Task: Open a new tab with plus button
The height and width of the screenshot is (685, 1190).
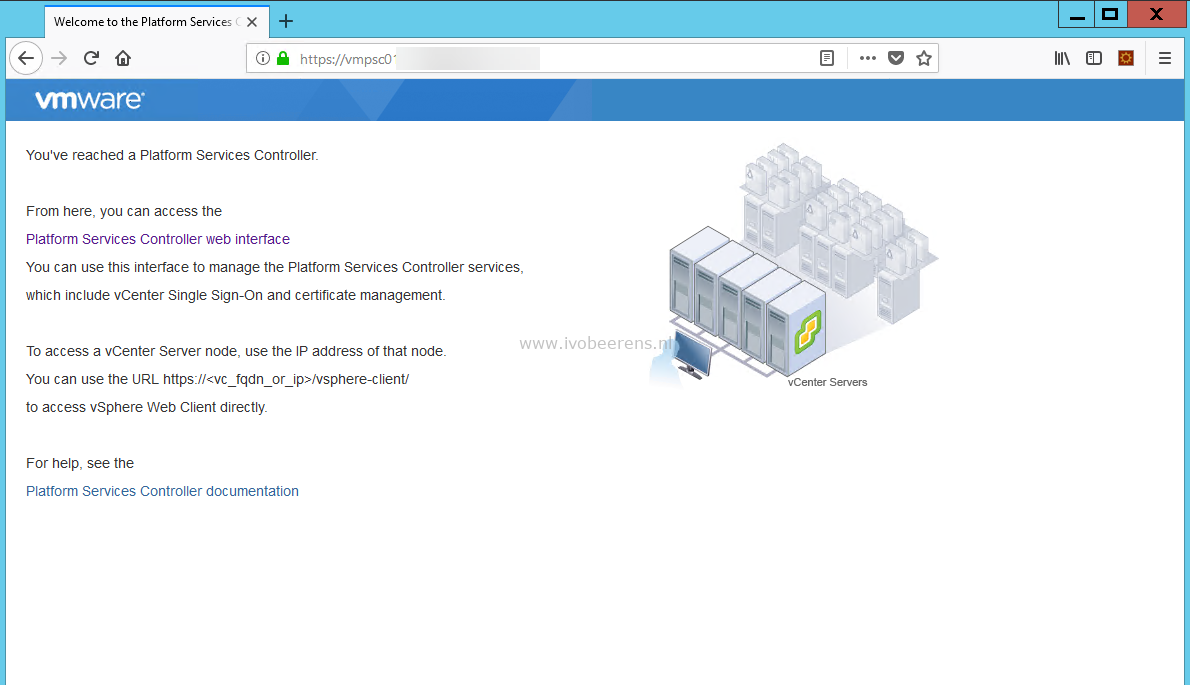Action: (x=286, y=21)
